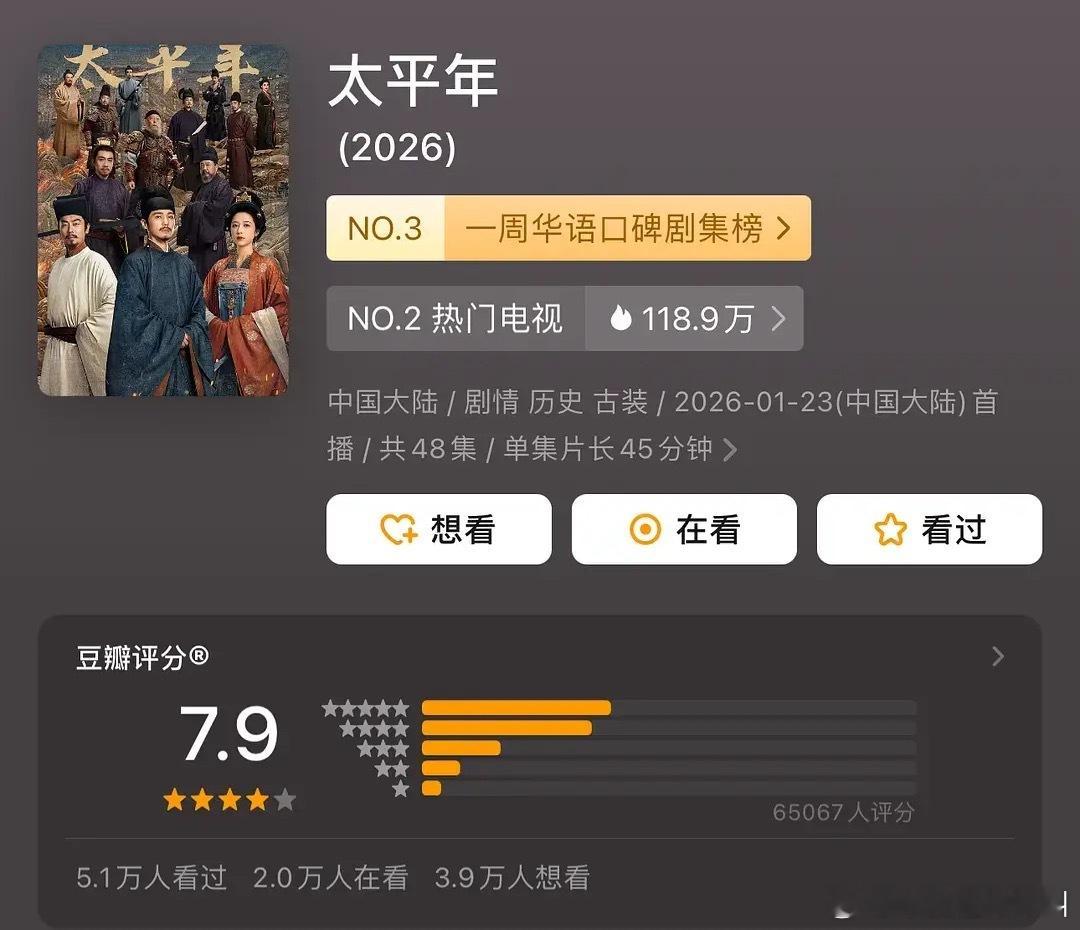Image resolution: width=1080 pixels, height=930 pixels.
Task: Click the flame icon next to 118.9万
Action: pos(622,318)
